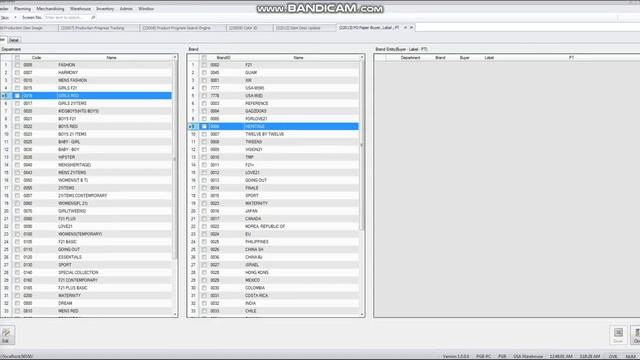Select the BABY - GIRL department row
Viewport: 640px width, 360px height.
(x=86, y=142)
